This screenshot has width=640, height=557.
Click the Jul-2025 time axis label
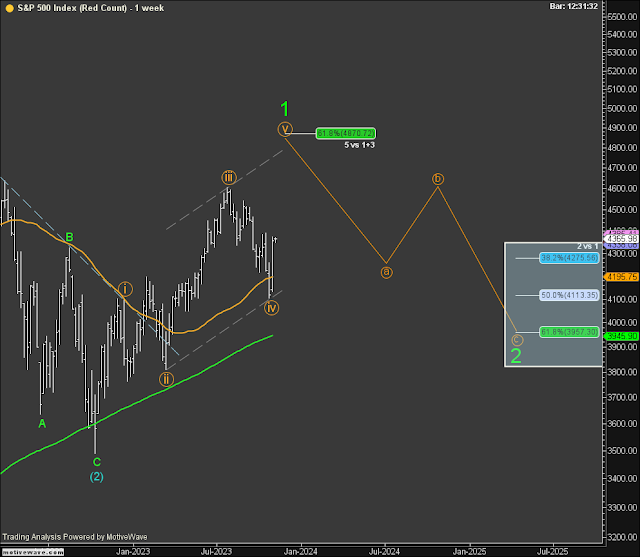pos(553,552)
